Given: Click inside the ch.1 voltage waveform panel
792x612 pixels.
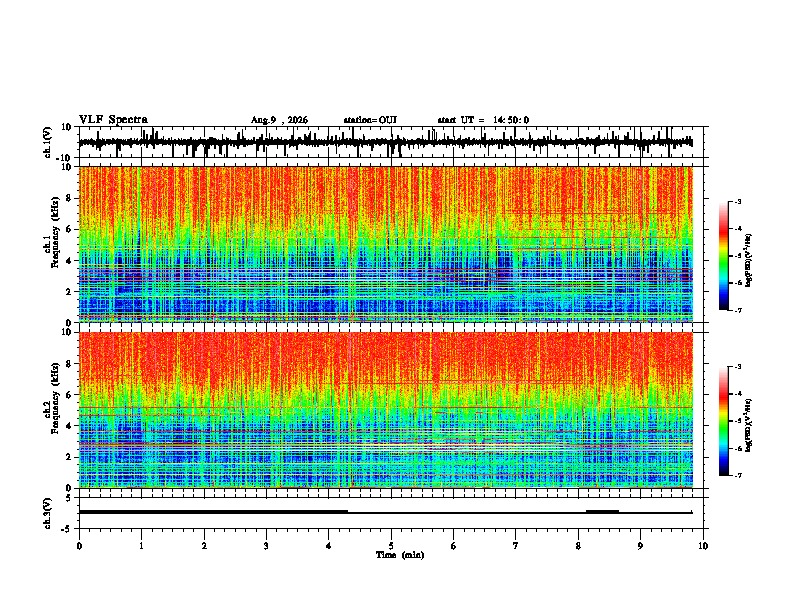Looking at the screenshot, I should (x=390, y=142).
